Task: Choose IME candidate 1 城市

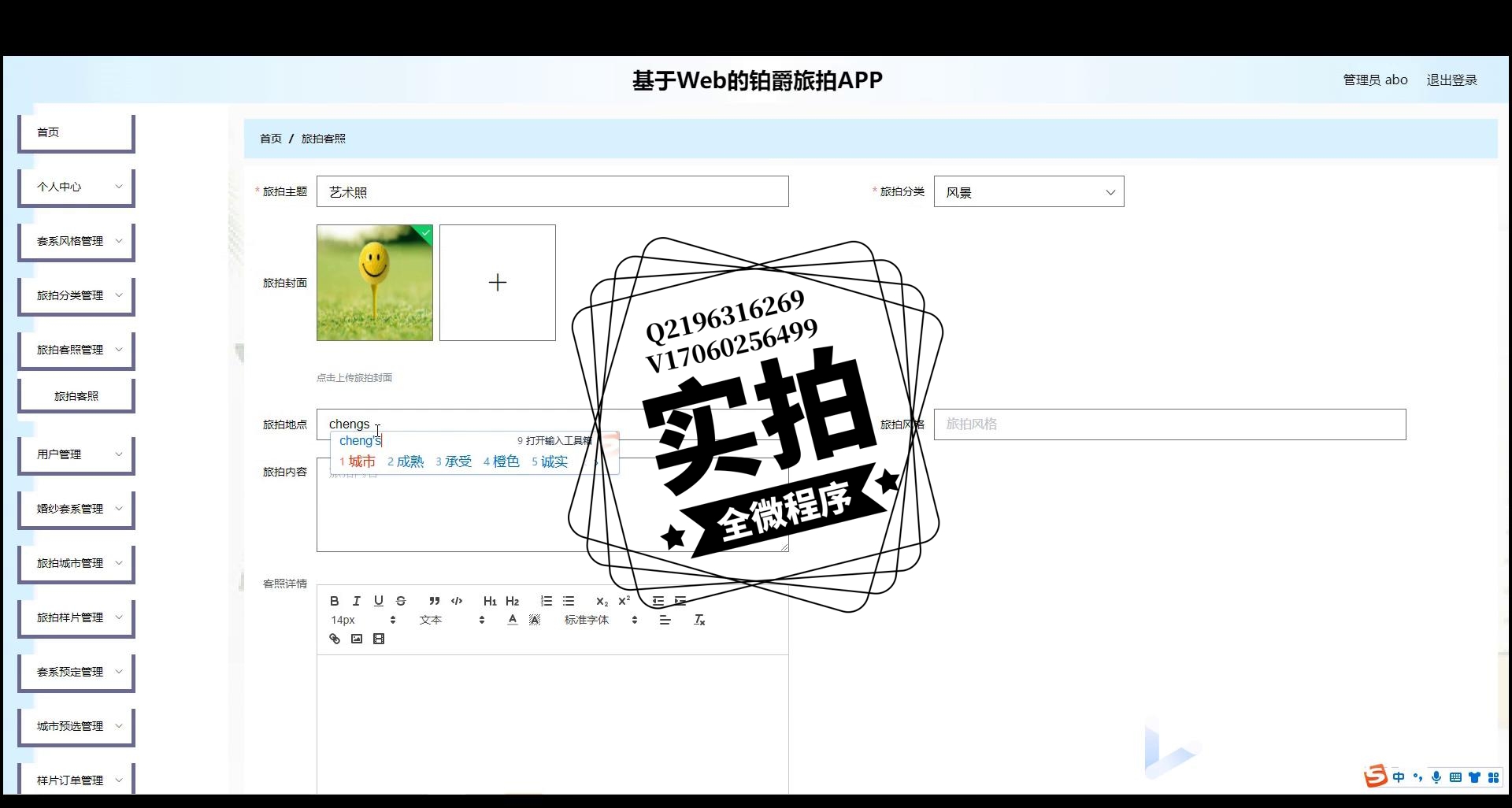Action: point(358,461)
